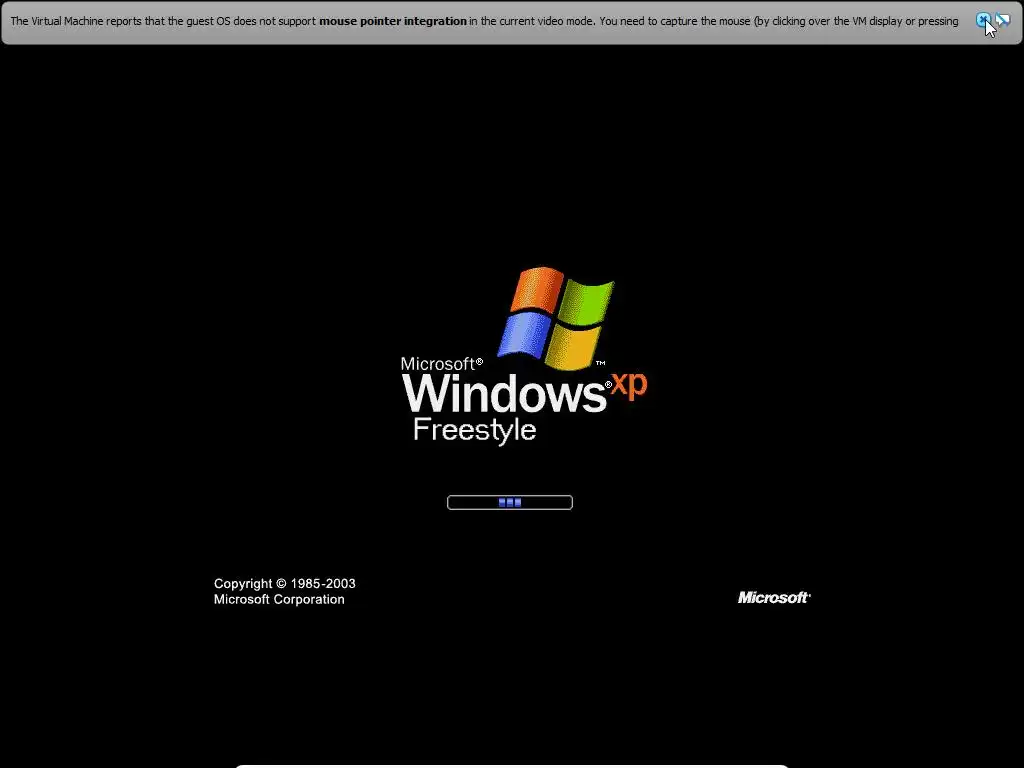Image resolution: width=1024 pixels, height=768 pixels.
Task: Click the don't-show-again message icon
Action: click(1003, 20)
